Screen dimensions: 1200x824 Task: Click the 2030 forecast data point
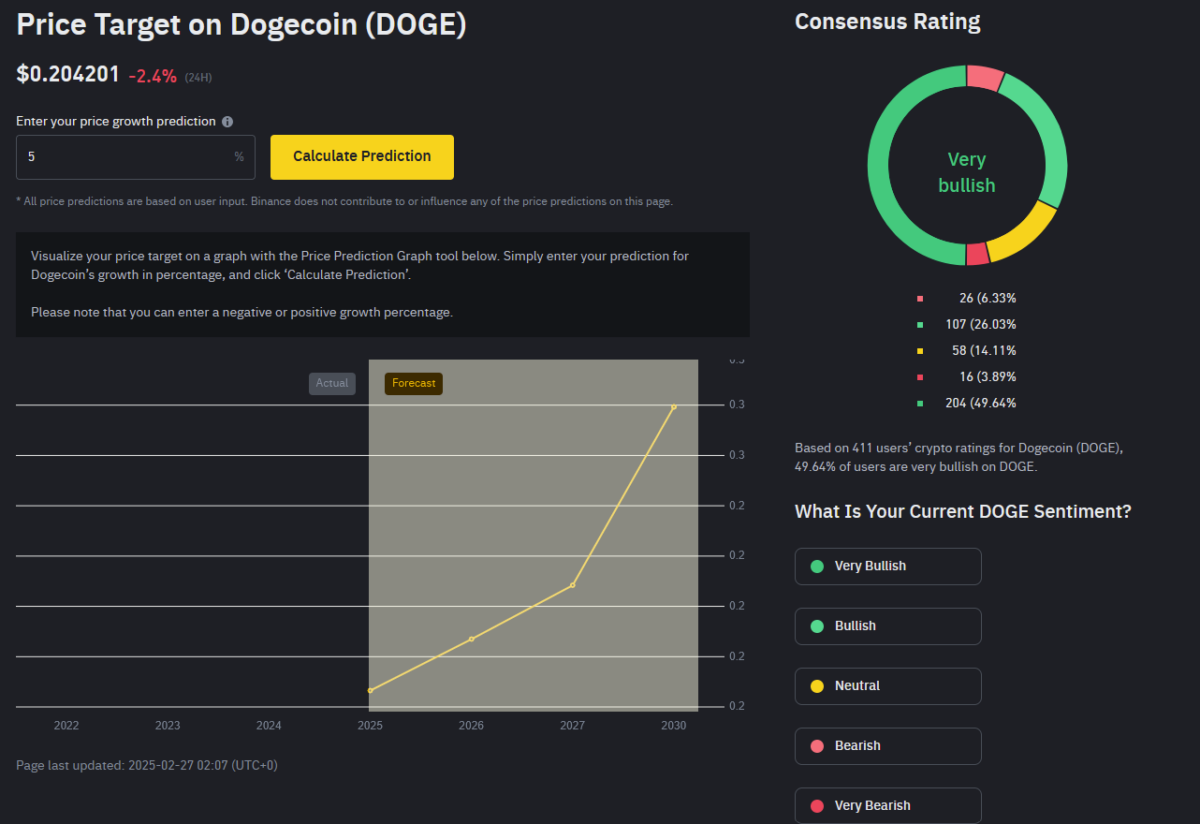(x=674, y=407)
